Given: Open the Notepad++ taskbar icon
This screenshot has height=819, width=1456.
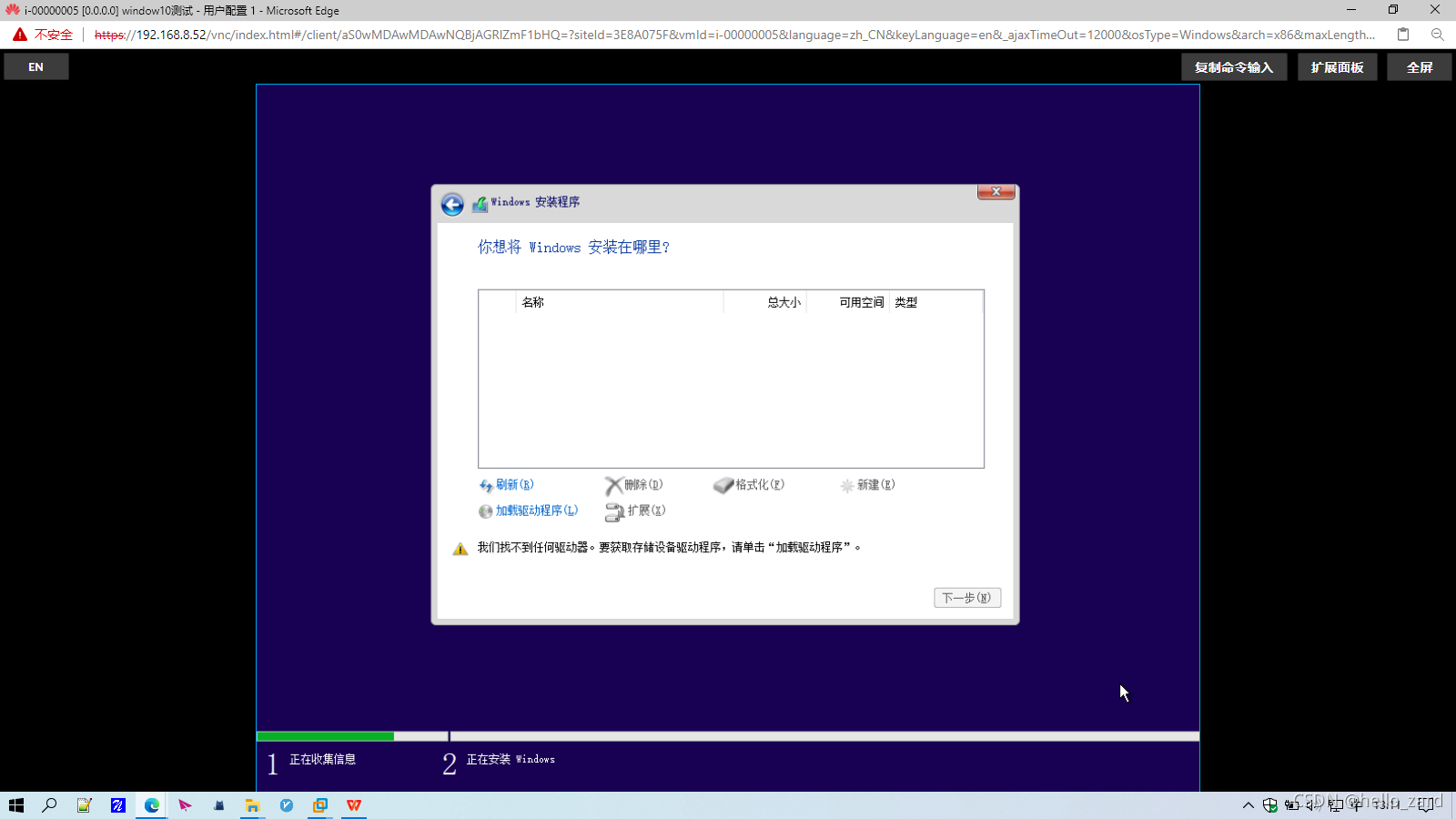Looking at the screenshot, I should [x=84, y=805].
